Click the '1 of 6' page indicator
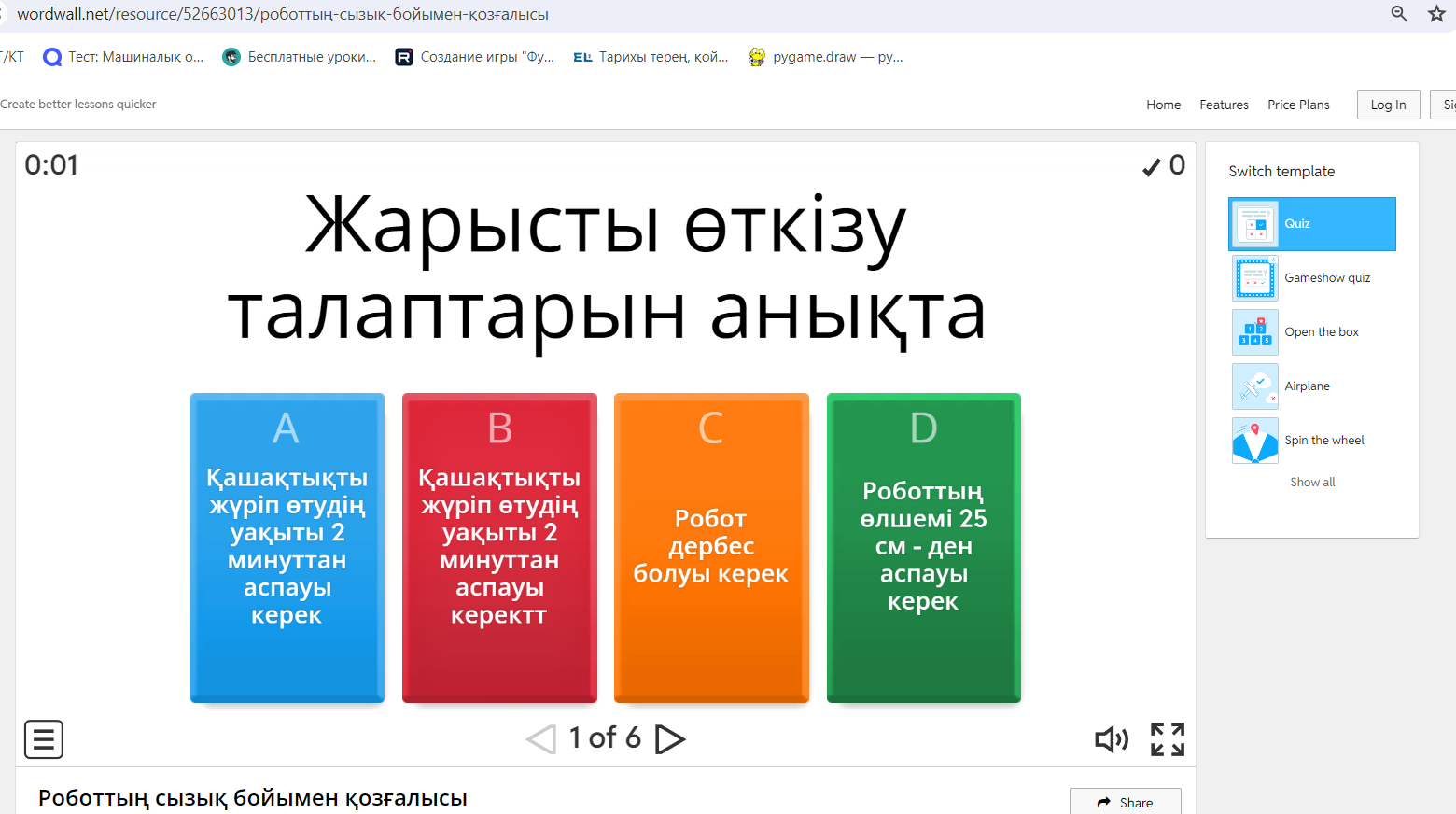Viewport: 1456px width, 814px height. [605, 738]
